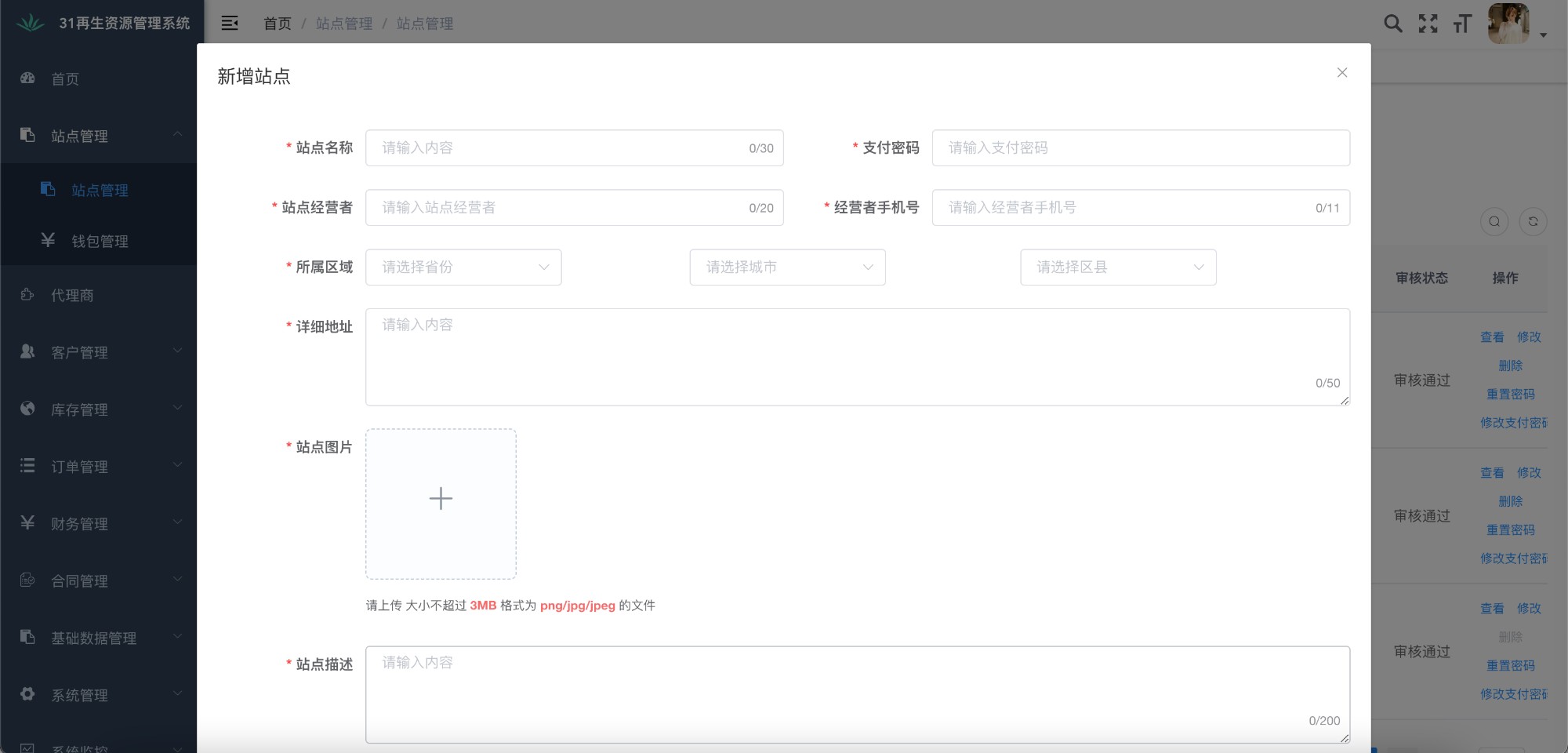
Task: Close the 新增站点 dialog
Action: coord(1342,72)
